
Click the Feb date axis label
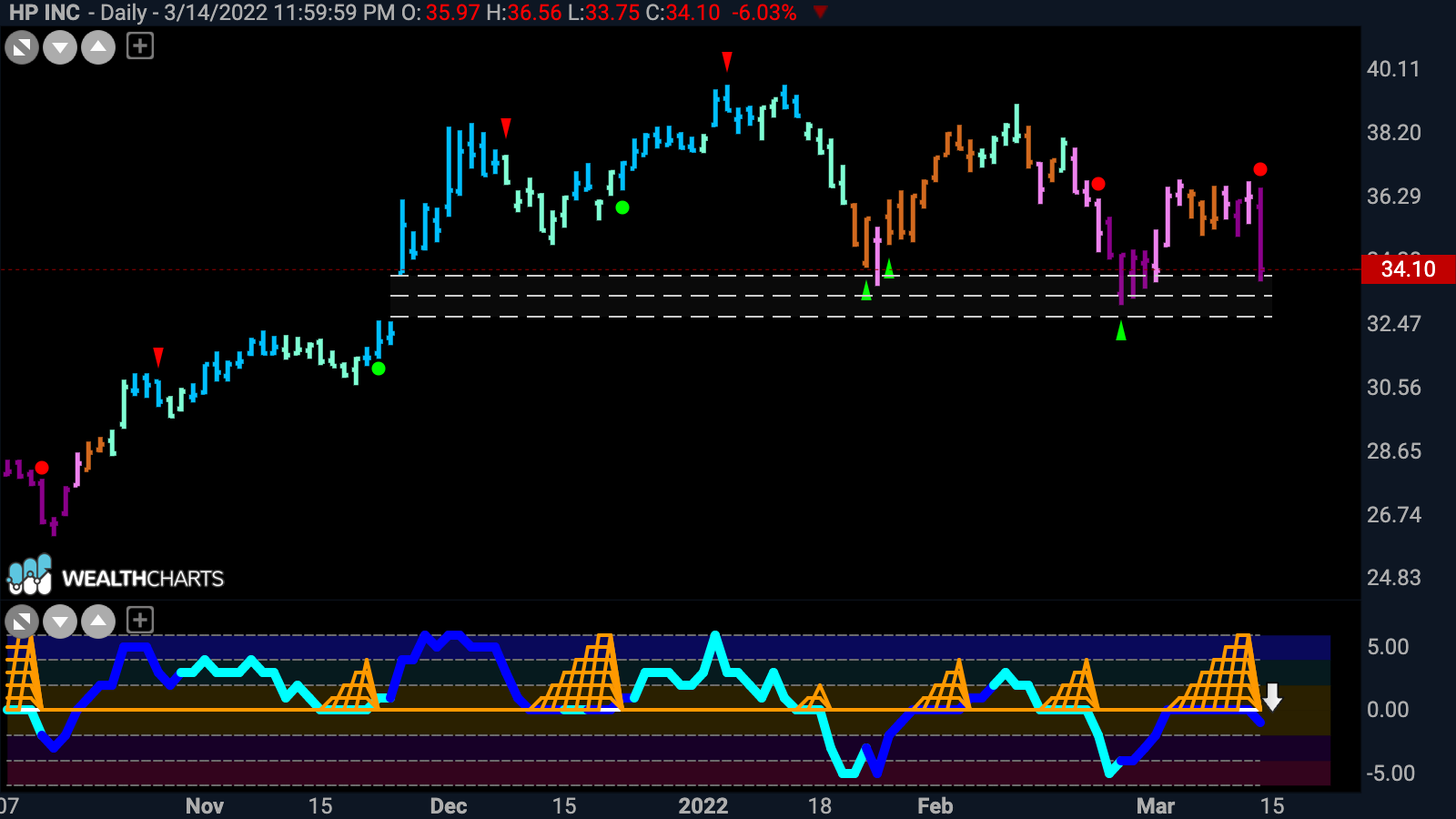point(935,806)
